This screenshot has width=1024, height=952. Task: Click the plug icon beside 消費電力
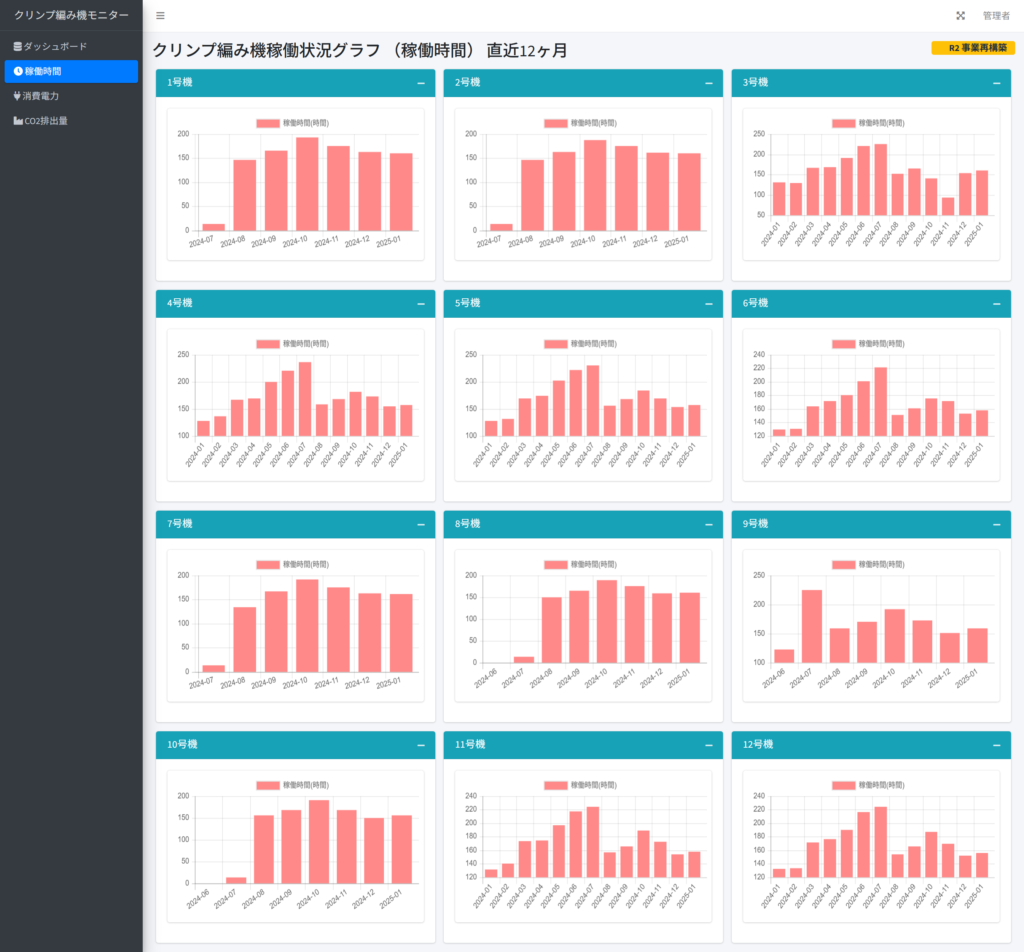(x=17, y=97)
